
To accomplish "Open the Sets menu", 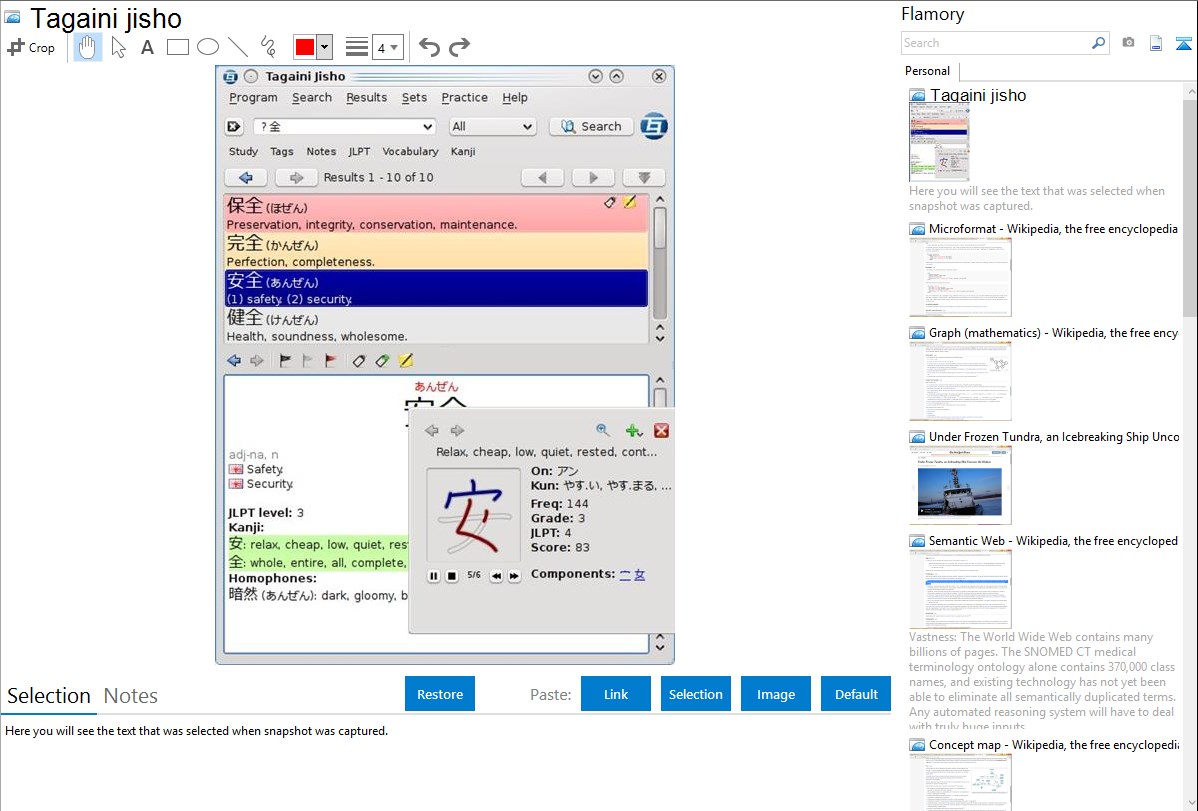I will (414, 98).
